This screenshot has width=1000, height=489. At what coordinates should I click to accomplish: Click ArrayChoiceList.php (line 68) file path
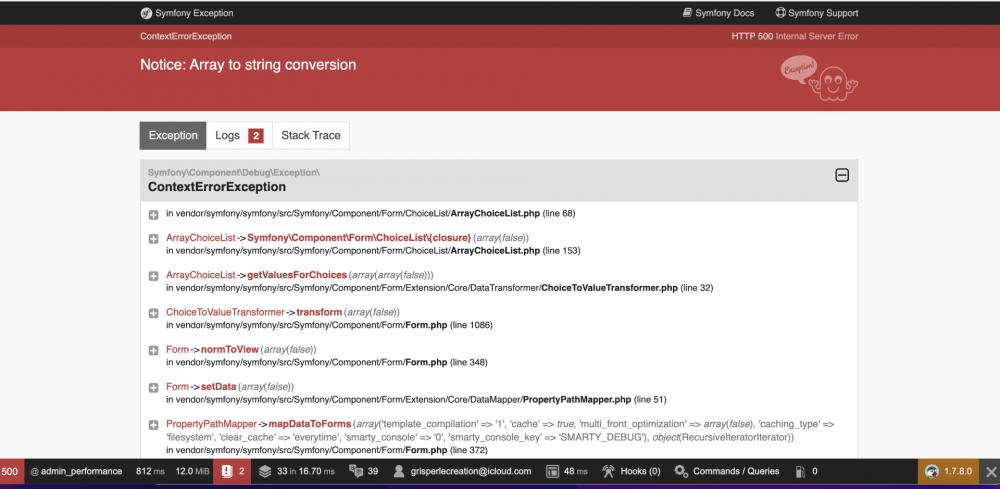[x=371, y=213]
